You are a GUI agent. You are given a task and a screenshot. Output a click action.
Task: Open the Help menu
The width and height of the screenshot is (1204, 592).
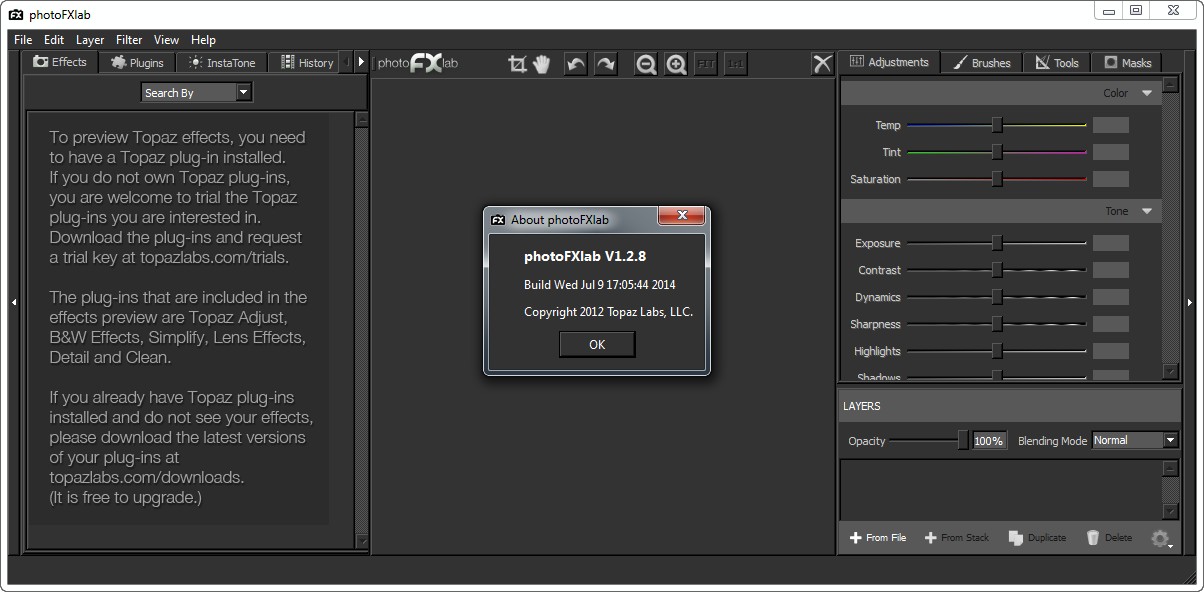click(203, 40)
